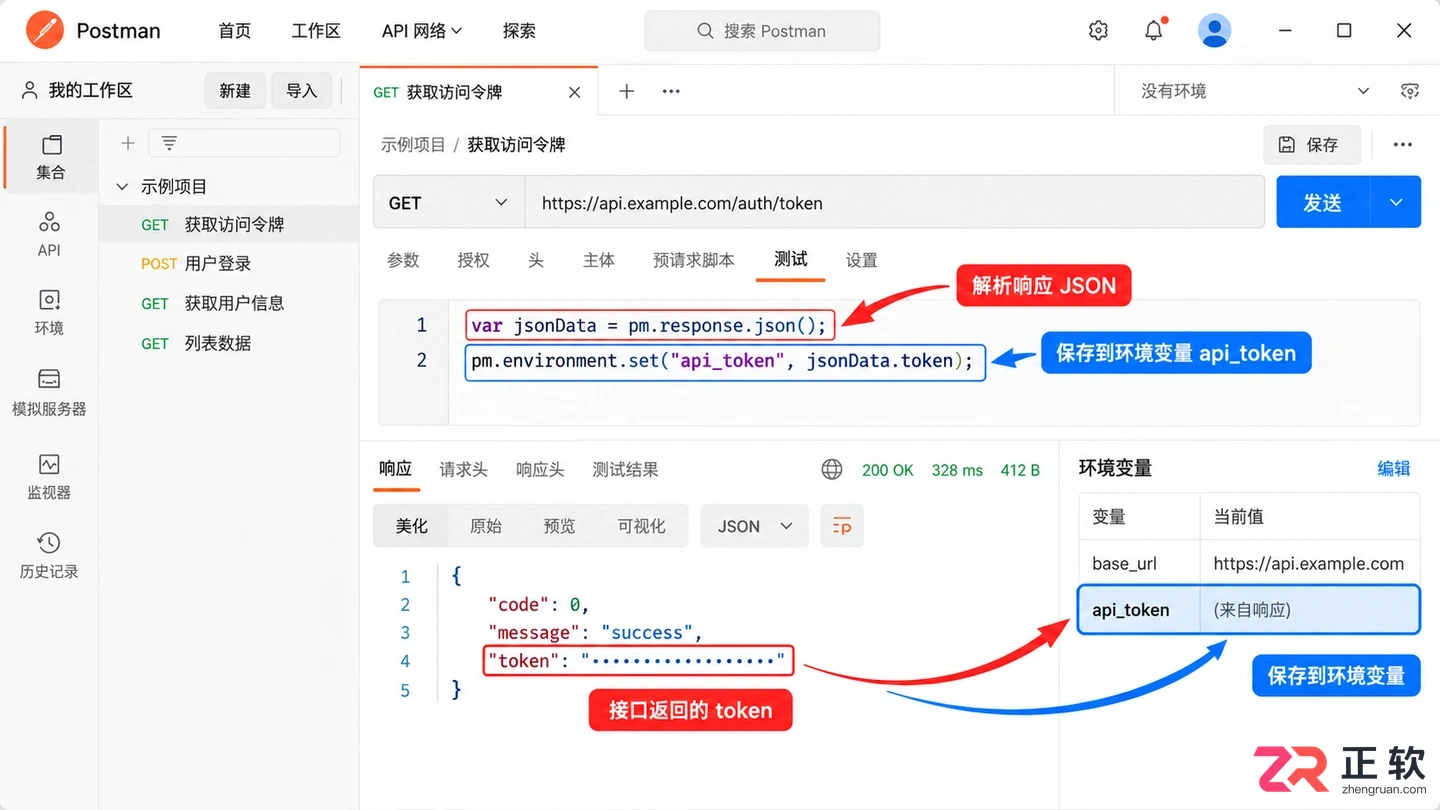Switch to the 预请求脚本 tab
The image size is (1440, 810).
click(694, 260)
